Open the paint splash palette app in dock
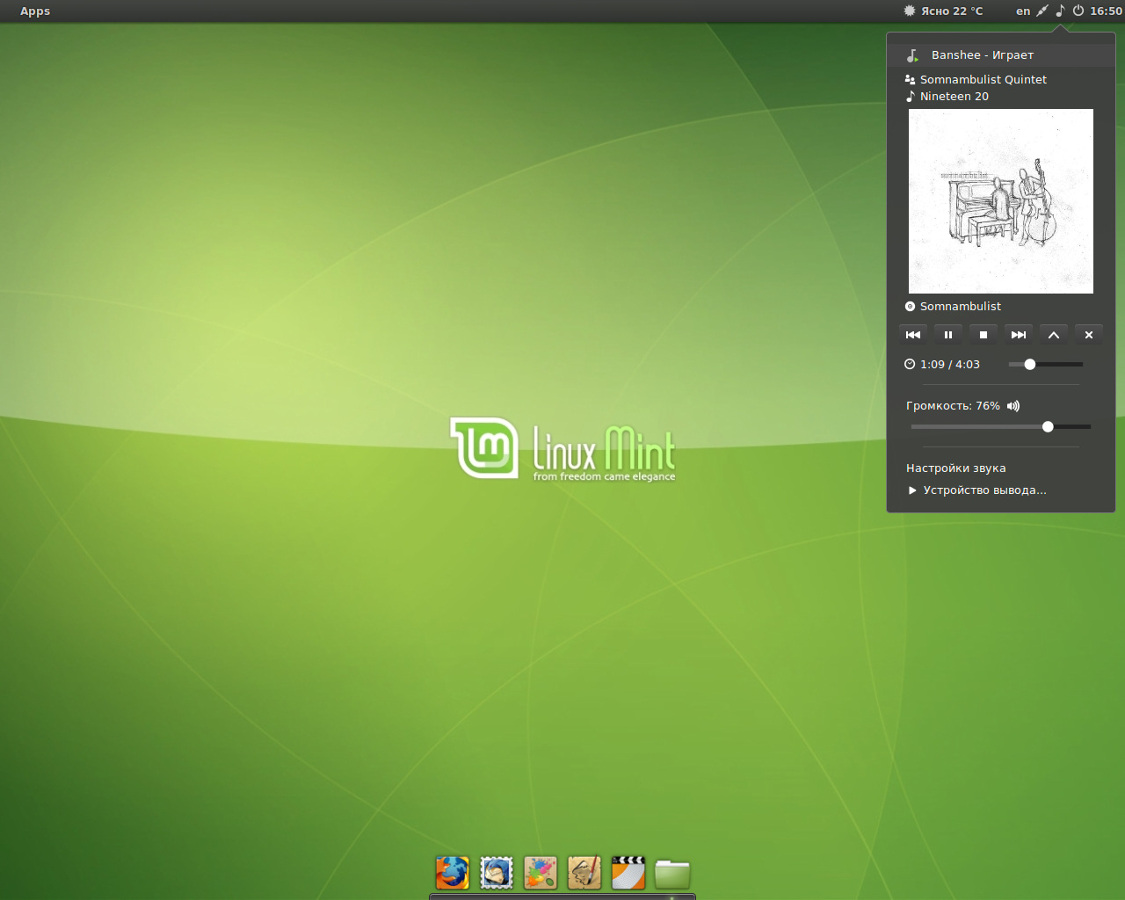 [x=540, y=873]
